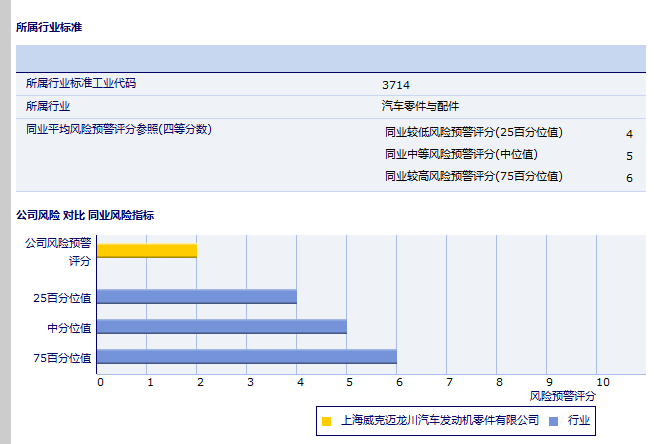Screen dimensions: 654x444
Task: Select 同业较低风险预警评分(25百分位值) row
Action: [x=473, y=132]
